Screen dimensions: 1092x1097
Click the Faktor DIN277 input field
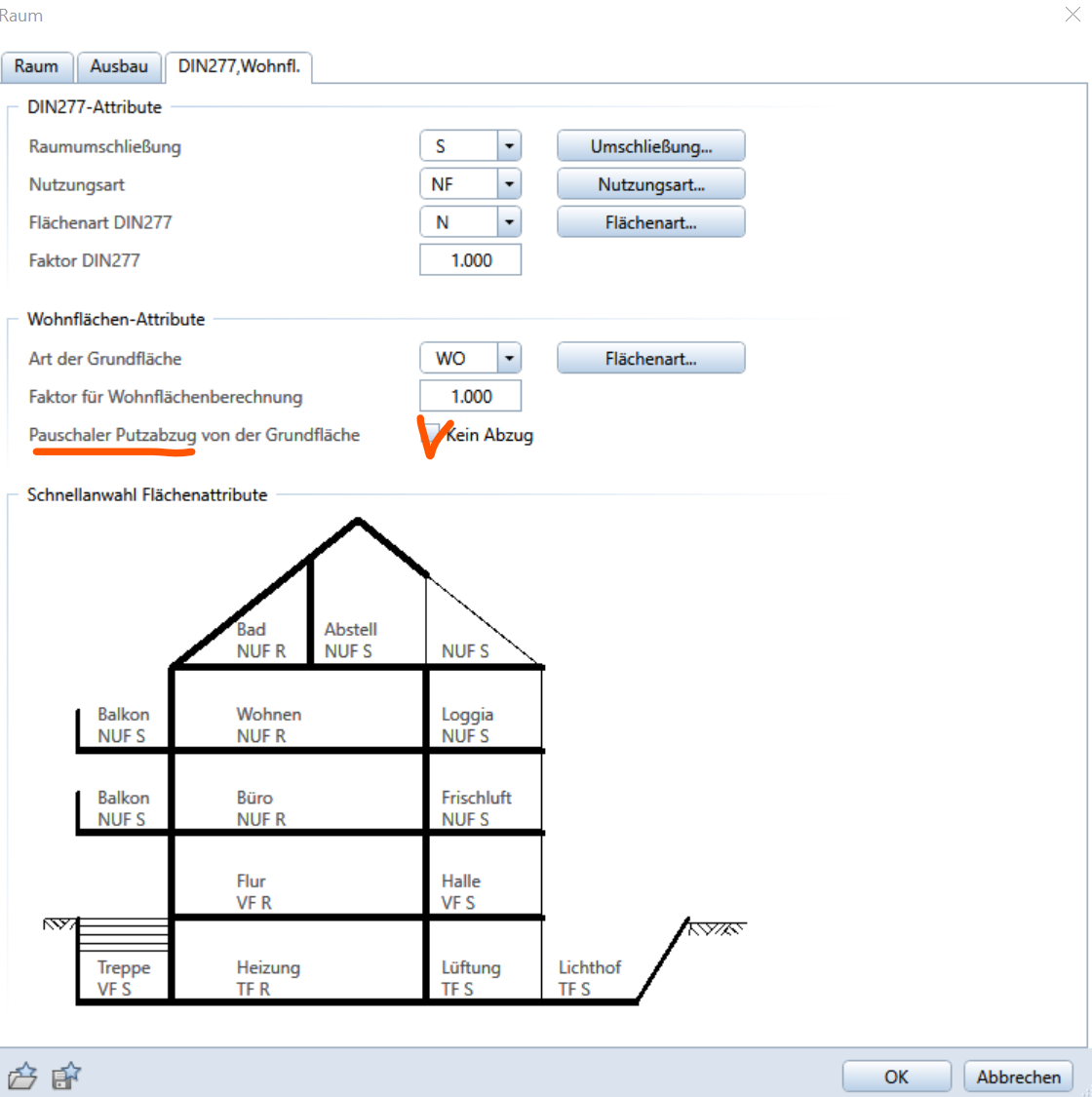pos(470,260)
